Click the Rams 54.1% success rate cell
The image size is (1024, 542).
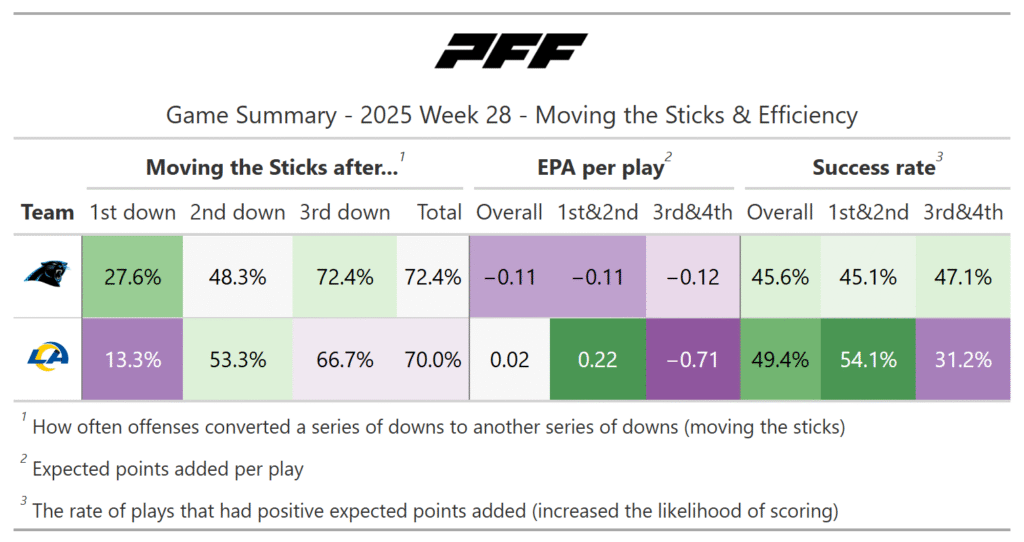868,360
